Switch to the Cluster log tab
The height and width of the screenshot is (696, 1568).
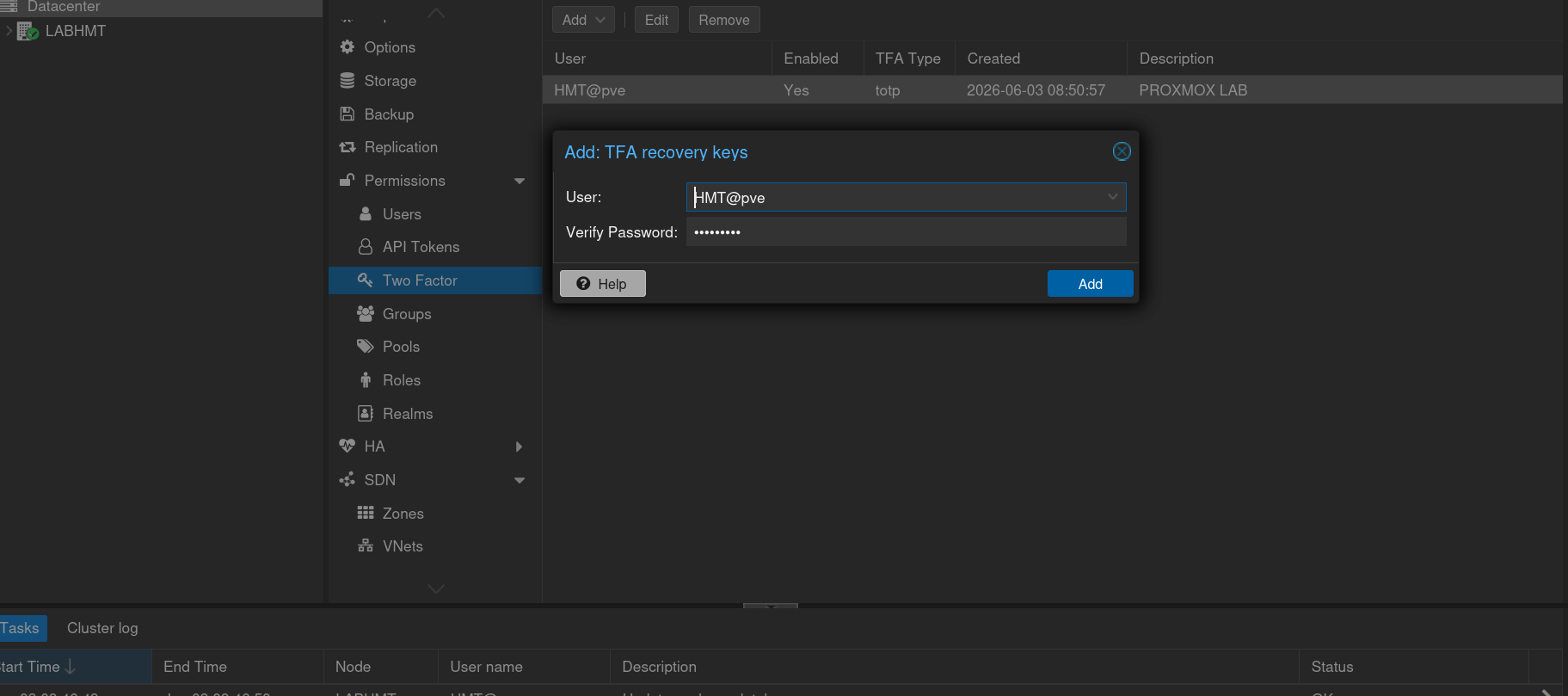pyautogui.click(x=102, y=628)
